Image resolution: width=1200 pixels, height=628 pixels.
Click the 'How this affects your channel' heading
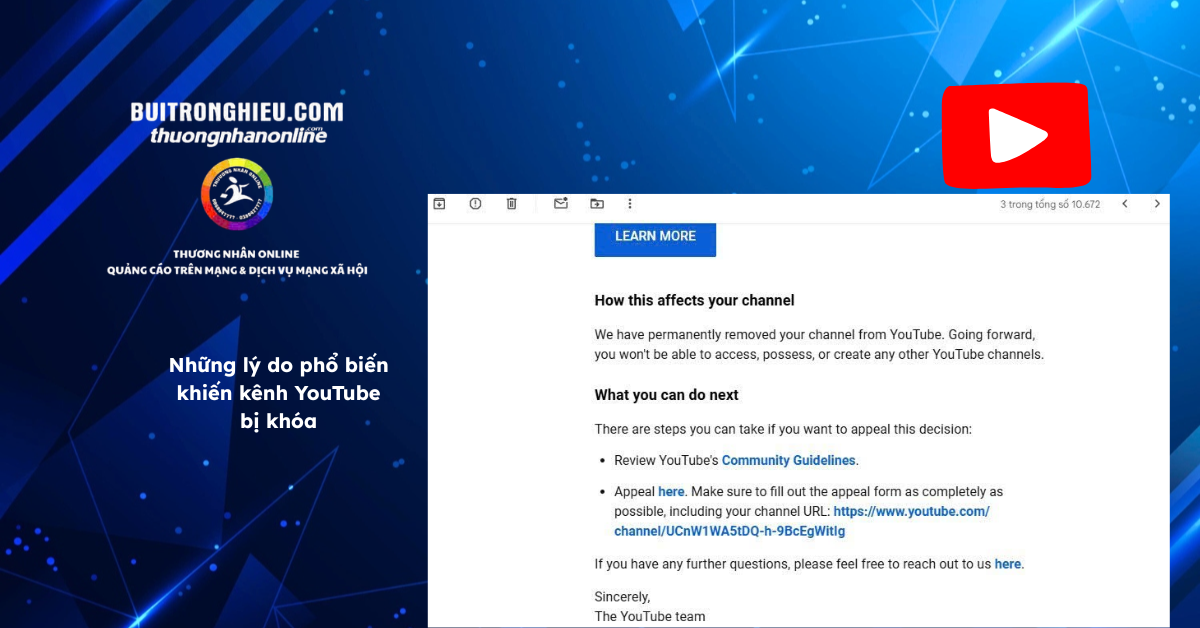[x=694, y=300]
